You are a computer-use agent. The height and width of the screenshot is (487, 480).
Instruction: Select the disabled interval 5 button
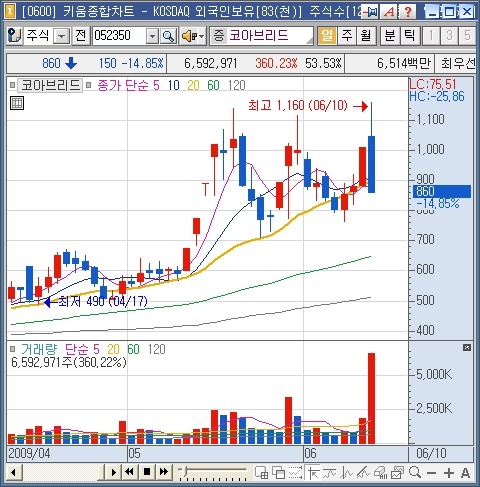tap(467, 36)
